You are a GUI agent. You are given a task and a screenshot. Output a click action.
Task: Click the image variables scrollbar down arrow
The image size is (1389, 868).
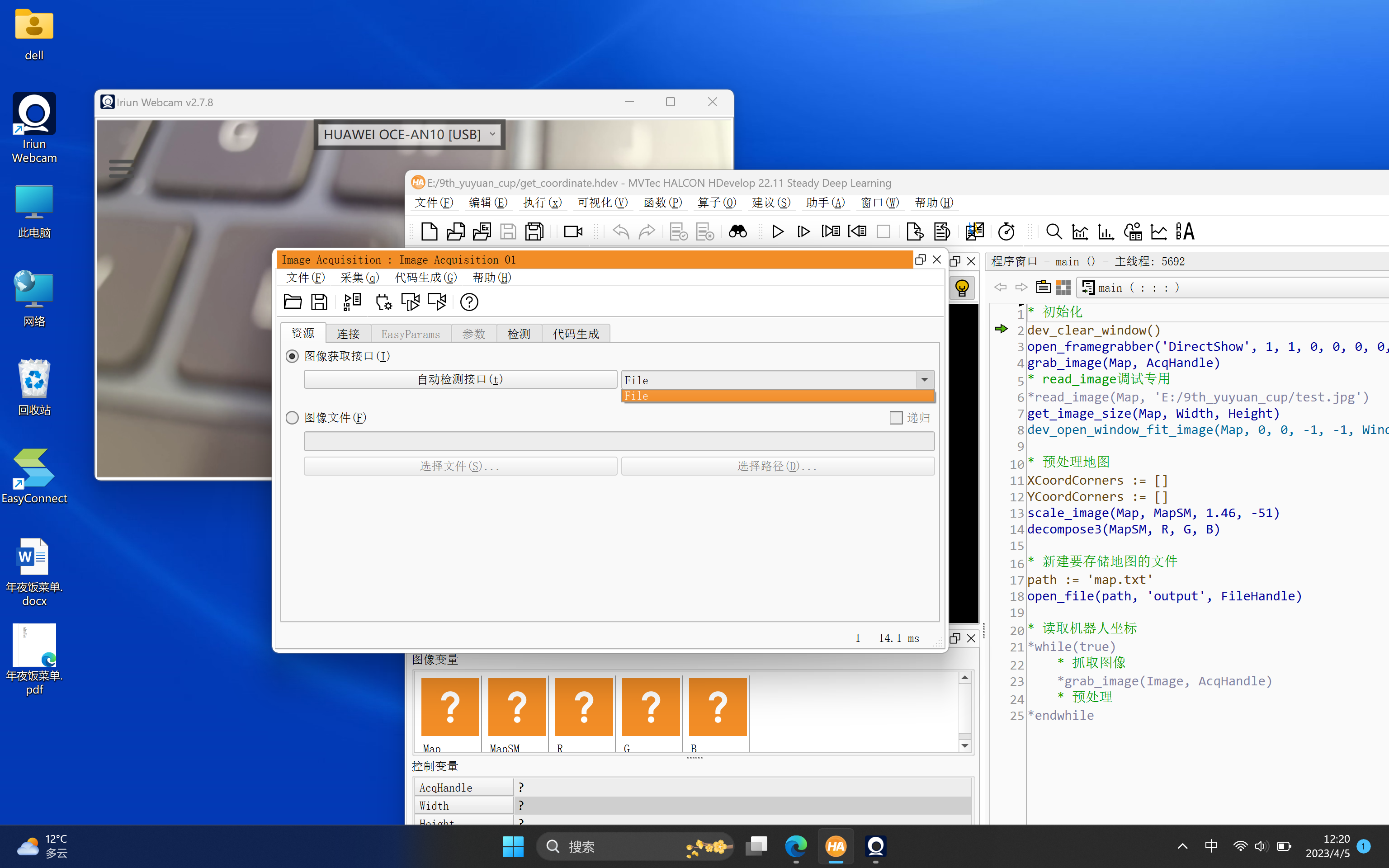[x=965, y=746]
